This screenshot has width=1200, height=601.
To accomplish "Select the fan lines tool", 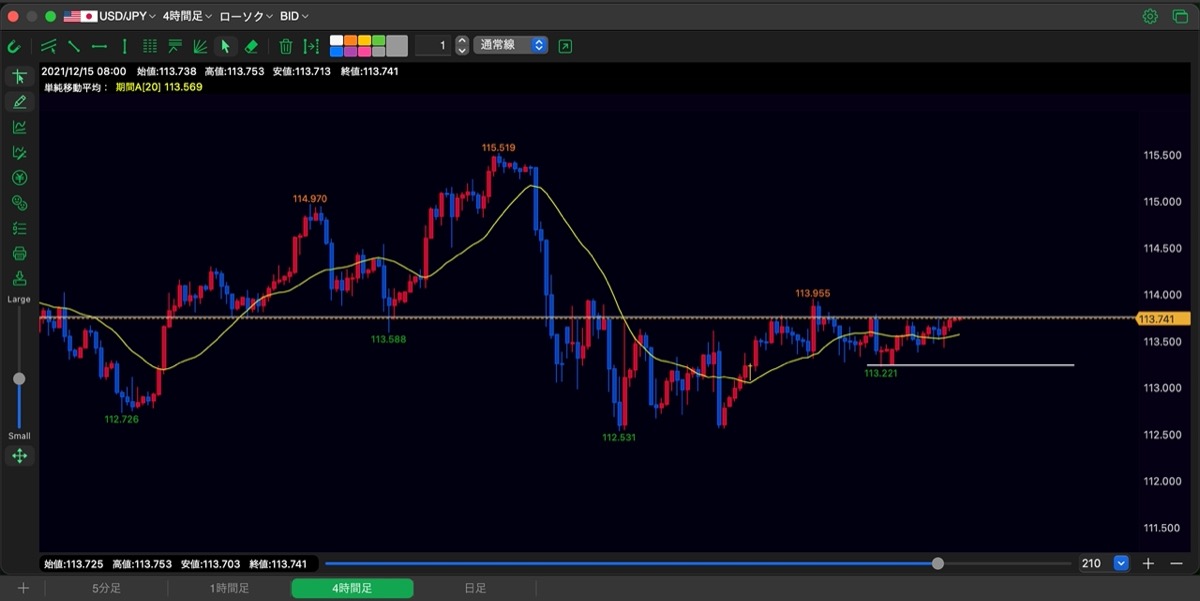I will click(200, 46).
